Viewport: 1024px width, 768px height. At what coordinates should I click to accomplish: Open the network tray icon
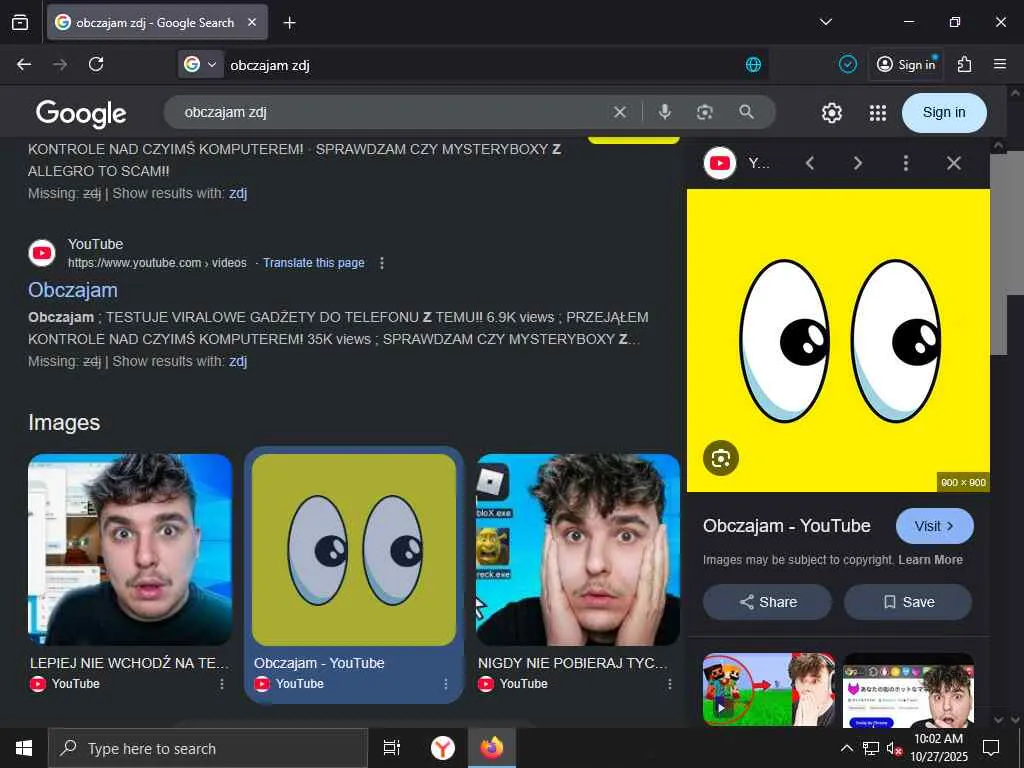871,748
